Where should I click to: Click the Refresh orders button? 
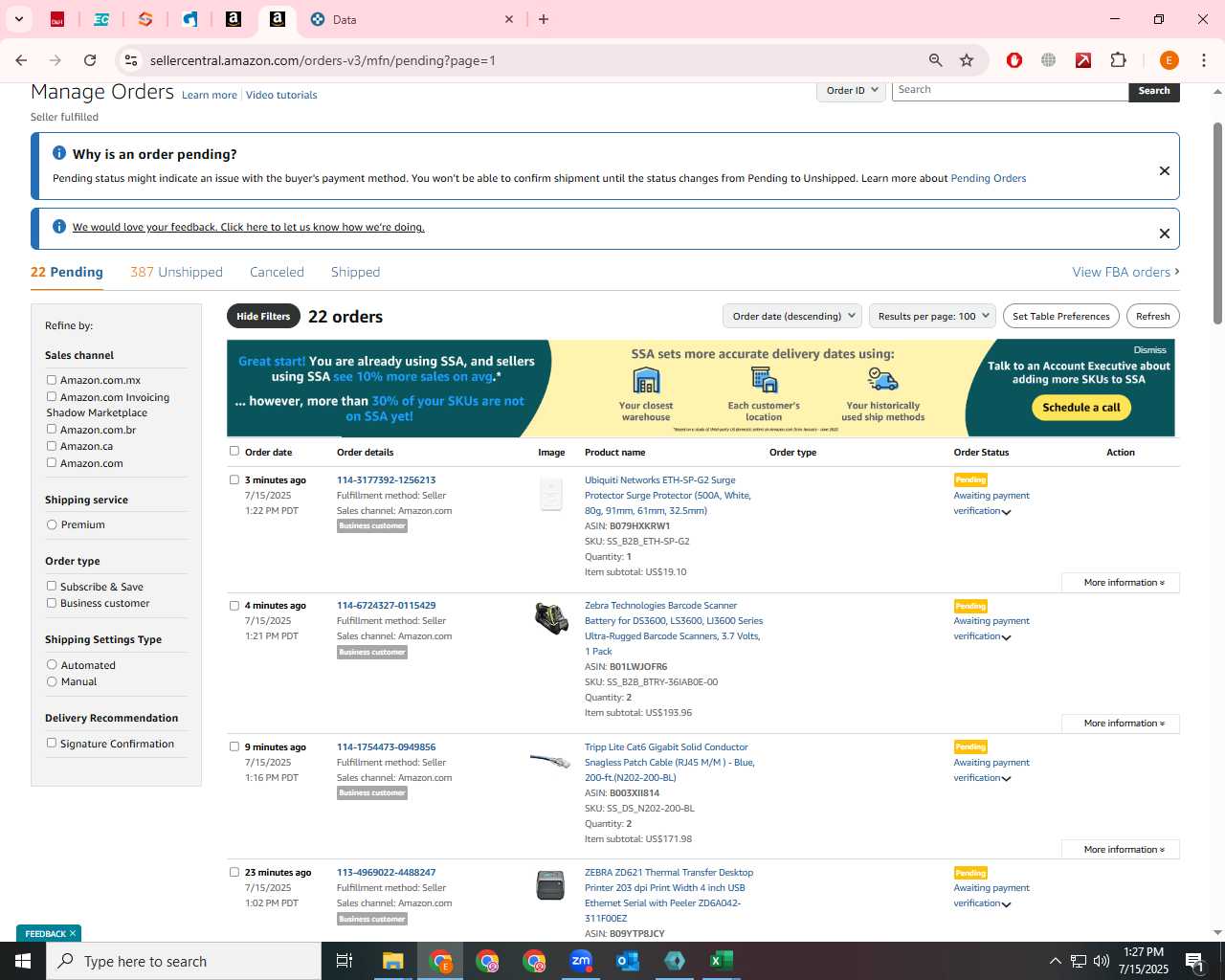pyautogui.click(x=1153, y=316)
